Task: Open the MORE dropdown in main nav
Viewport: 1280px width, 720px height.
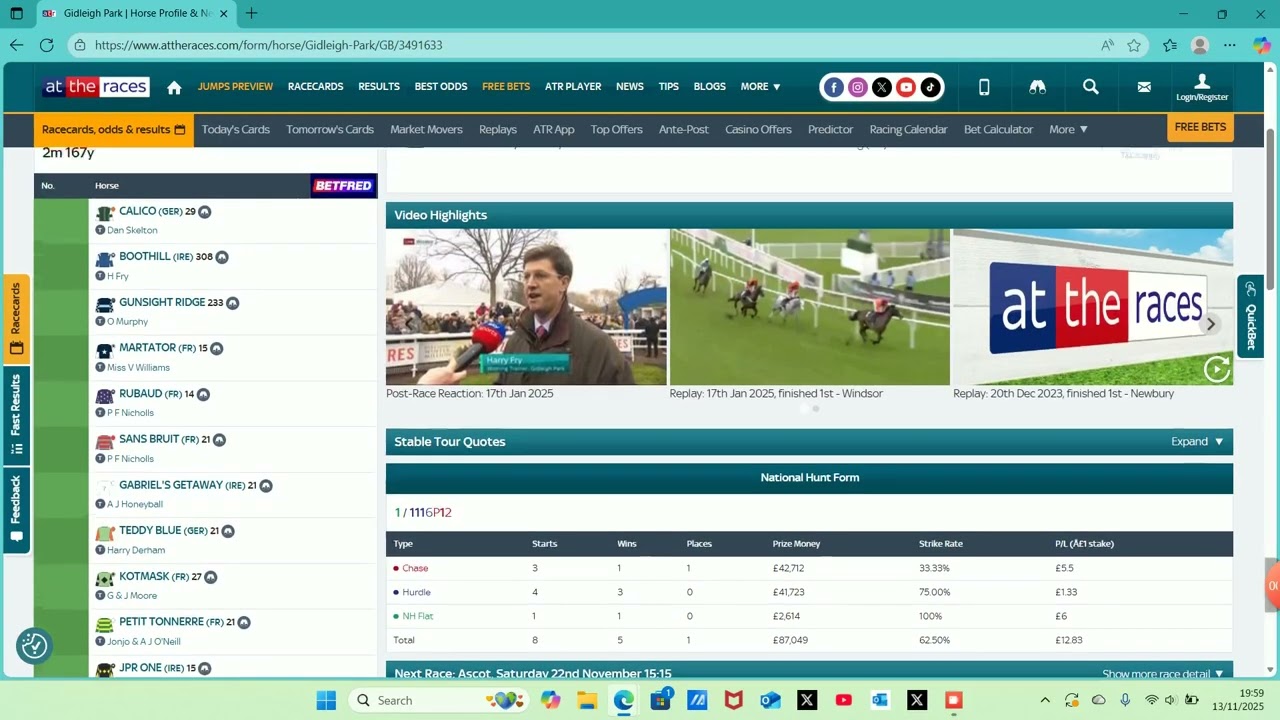Action: [x=760, y=87]
